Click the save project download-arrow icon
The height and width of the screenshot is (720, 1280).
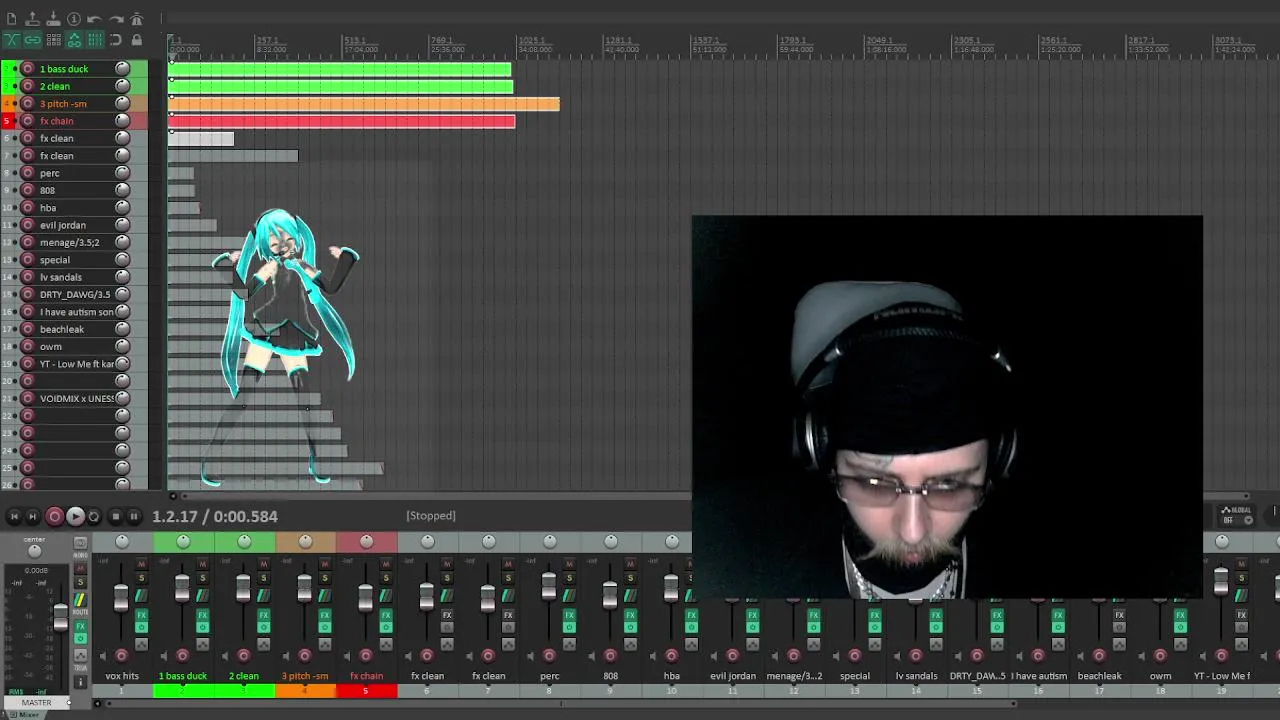pos(53,19)
